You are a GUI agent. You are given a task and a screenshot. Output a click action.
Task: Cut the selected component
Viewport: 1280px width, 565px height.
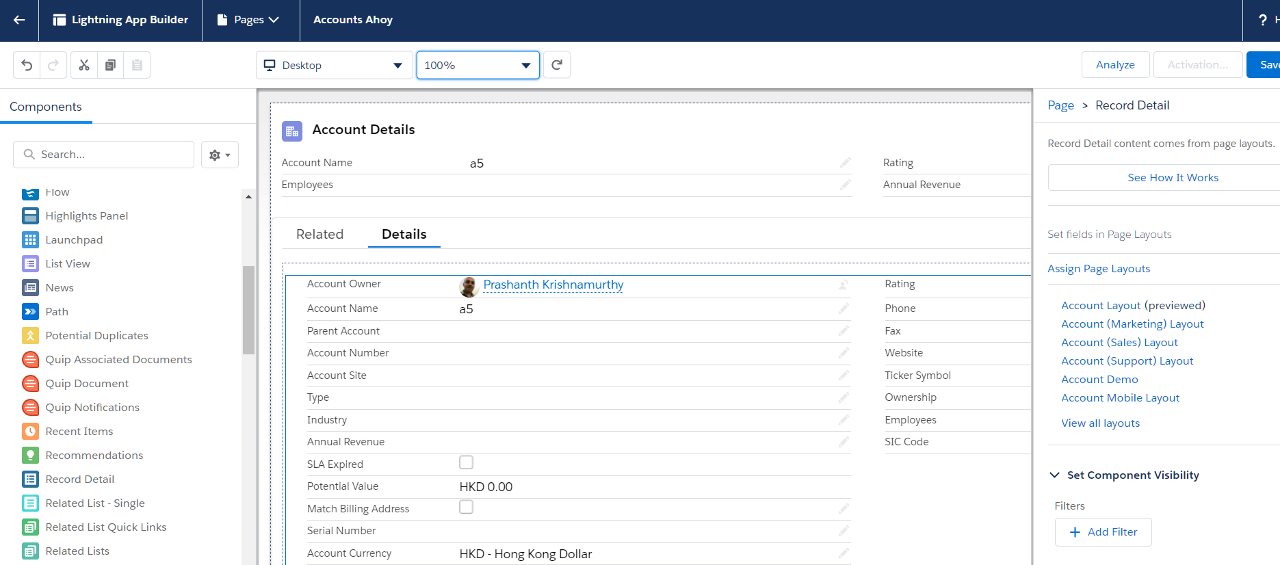(84, 65)
